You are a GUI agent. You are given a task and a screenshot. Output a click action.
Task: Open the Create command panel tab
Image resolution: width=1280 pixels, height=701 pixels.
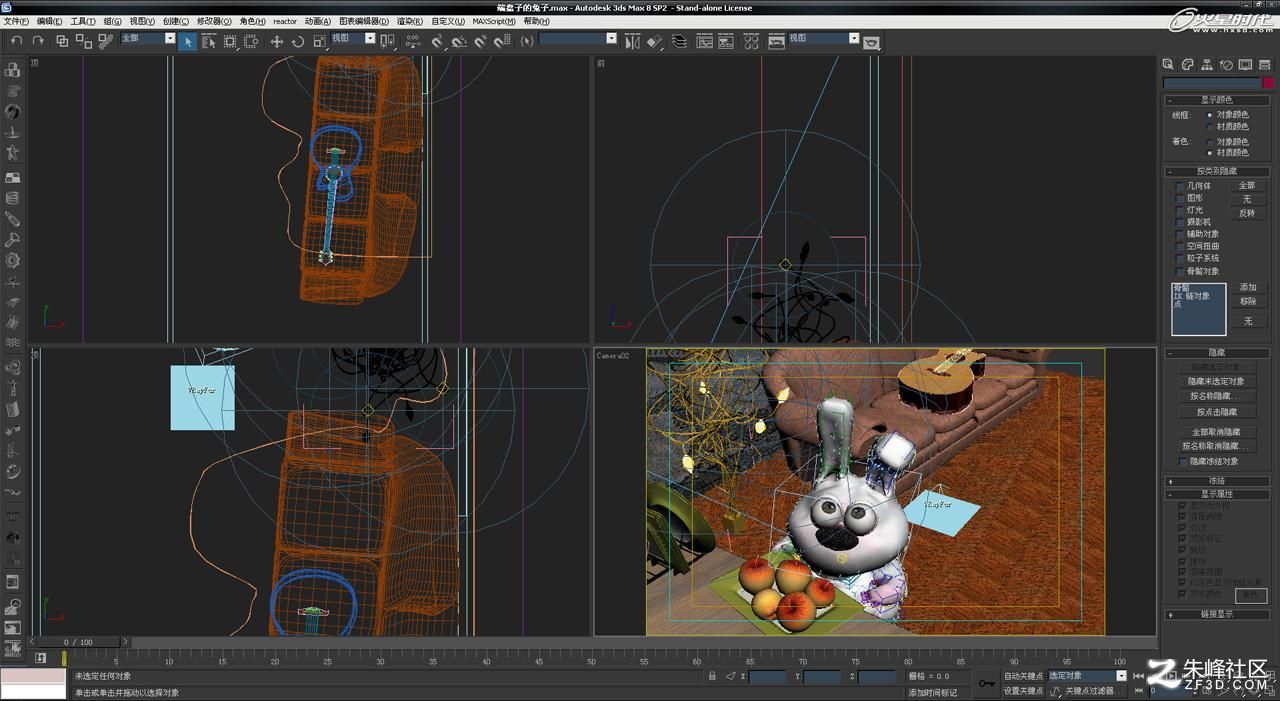click(1168, 64)
